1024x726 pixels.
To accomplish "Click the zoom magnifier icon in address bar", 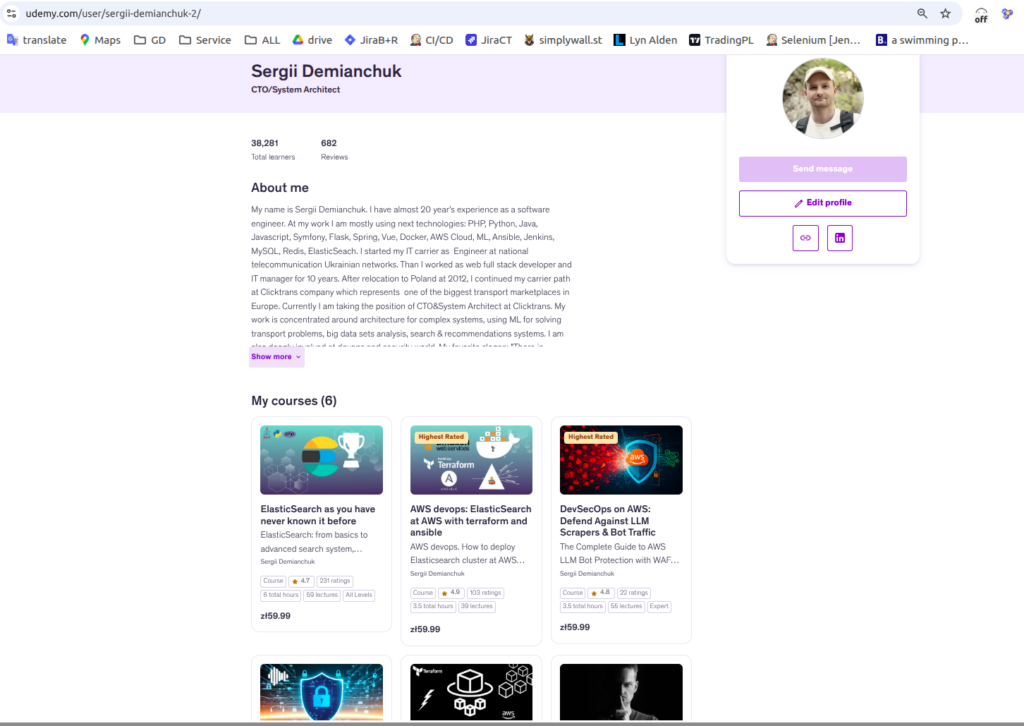I will [922, 14].
